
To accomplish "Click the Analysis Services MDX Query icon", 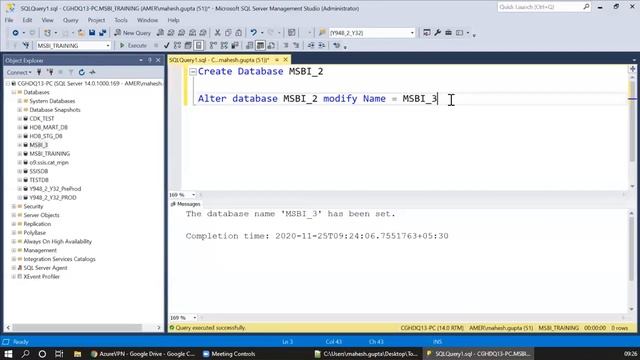I will point(171,33).
